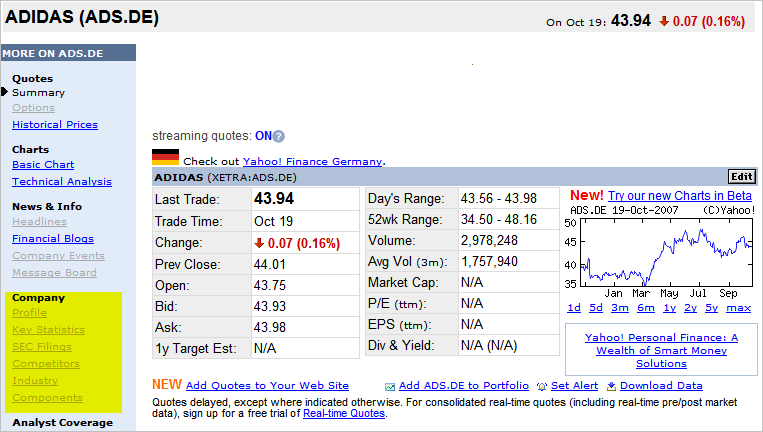Click the Download Data icon
The image size is (763, 432).
tap(611, 386)
